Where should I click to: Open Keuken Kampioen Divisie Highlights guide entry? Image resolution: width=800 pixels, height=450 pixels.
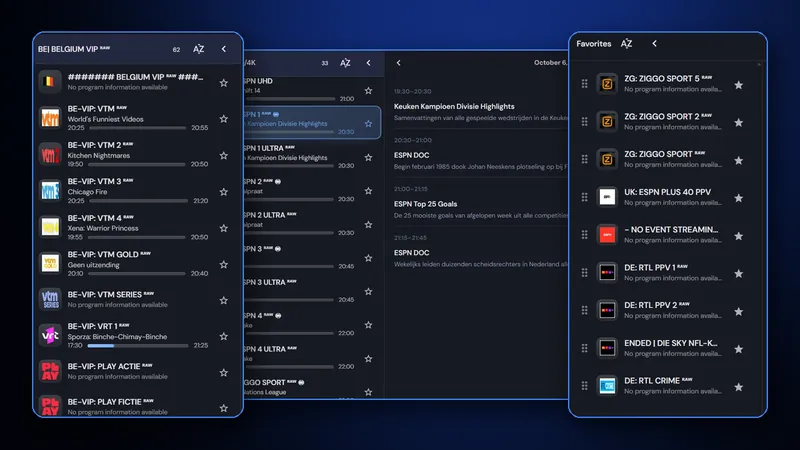point(480,106)
